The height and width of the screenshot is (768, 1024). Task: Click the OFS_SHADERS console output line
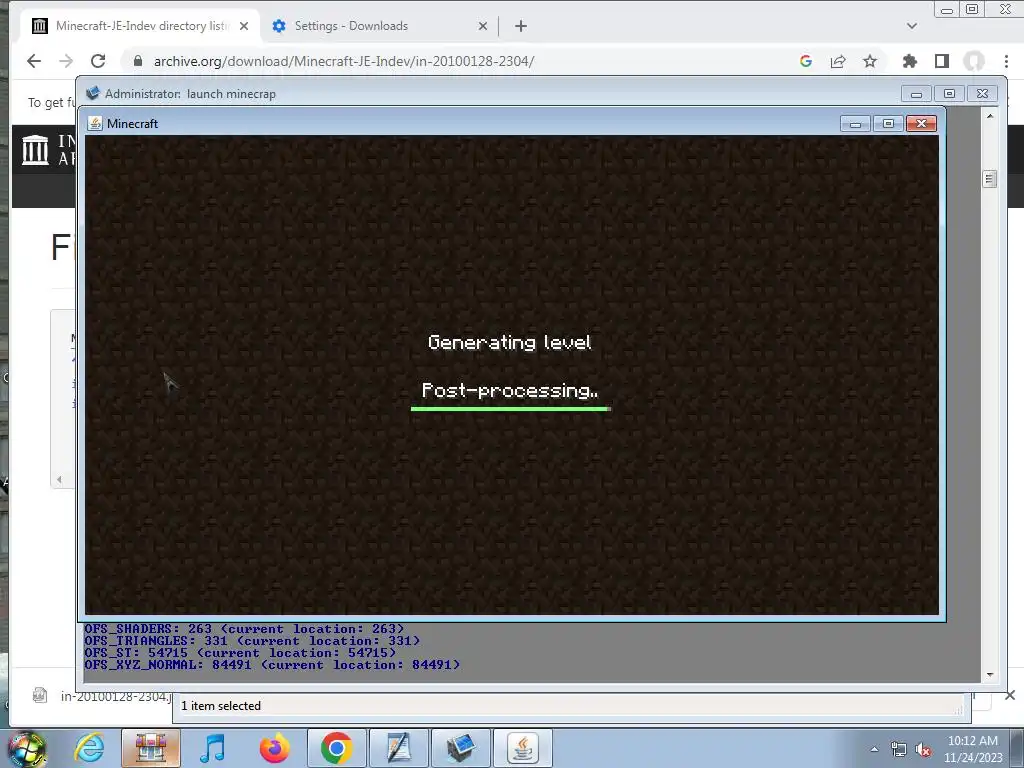coord(244,629)
